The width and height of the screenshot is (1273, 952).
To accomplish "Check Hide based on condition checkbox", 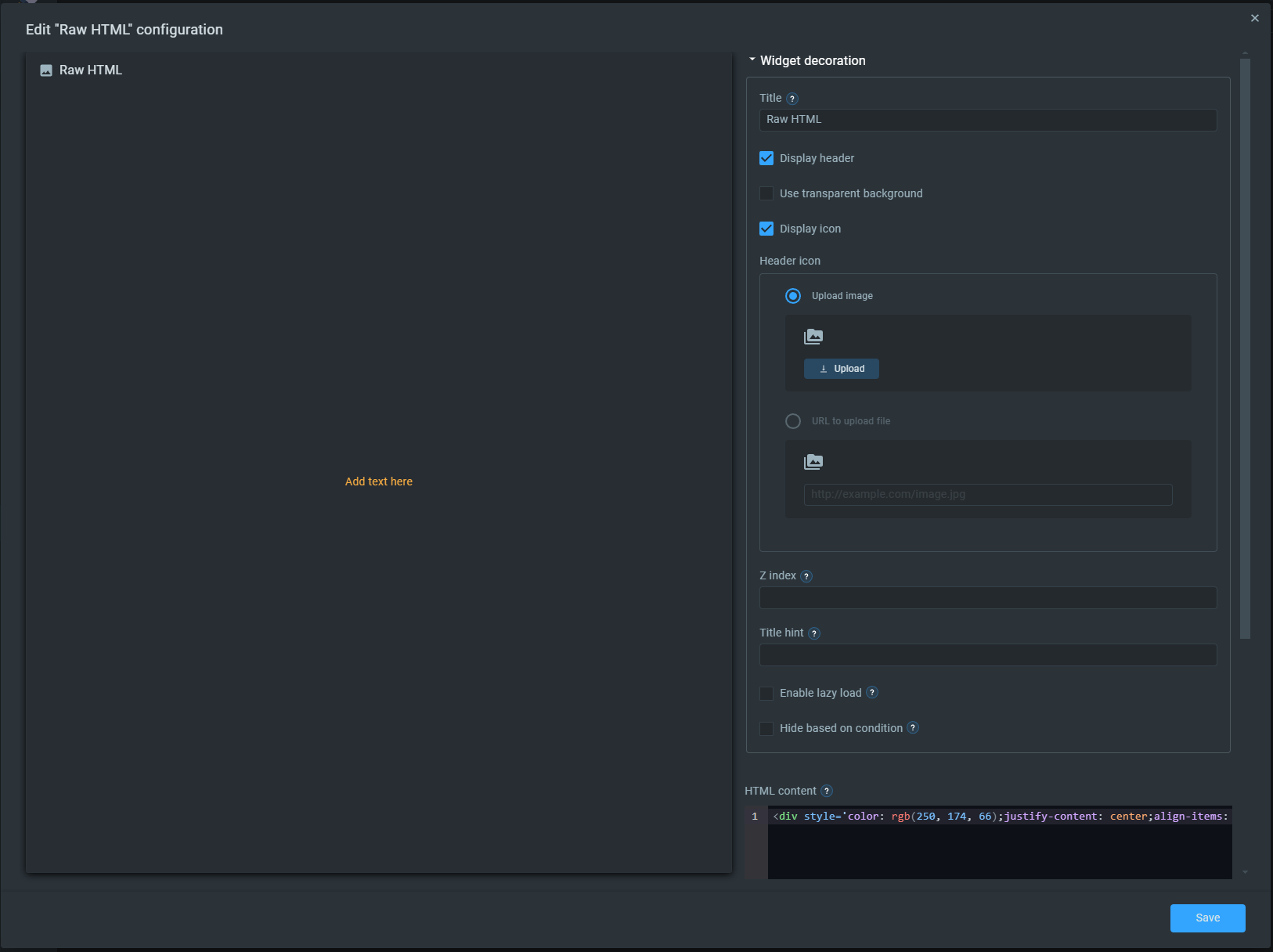I will click(766, 729).
